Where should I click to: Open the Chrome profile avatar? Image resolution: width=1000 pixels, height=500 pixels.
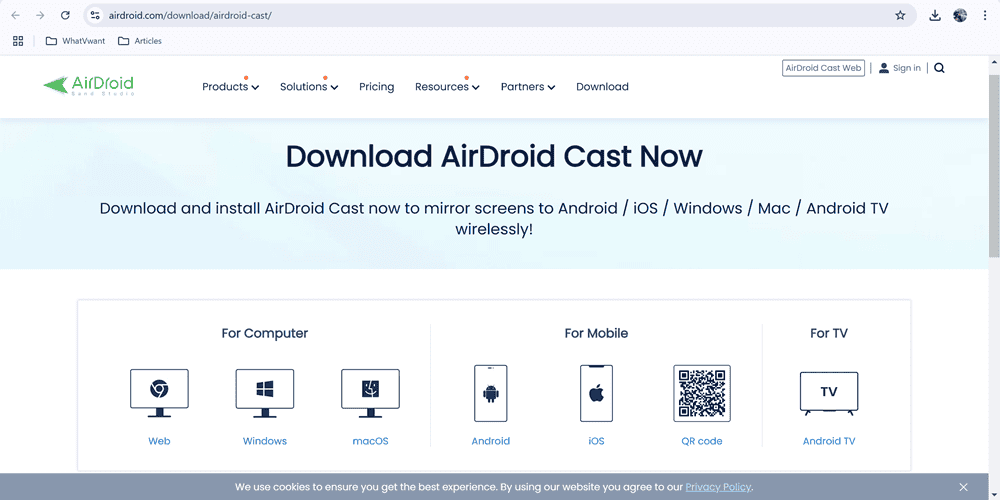960,15
